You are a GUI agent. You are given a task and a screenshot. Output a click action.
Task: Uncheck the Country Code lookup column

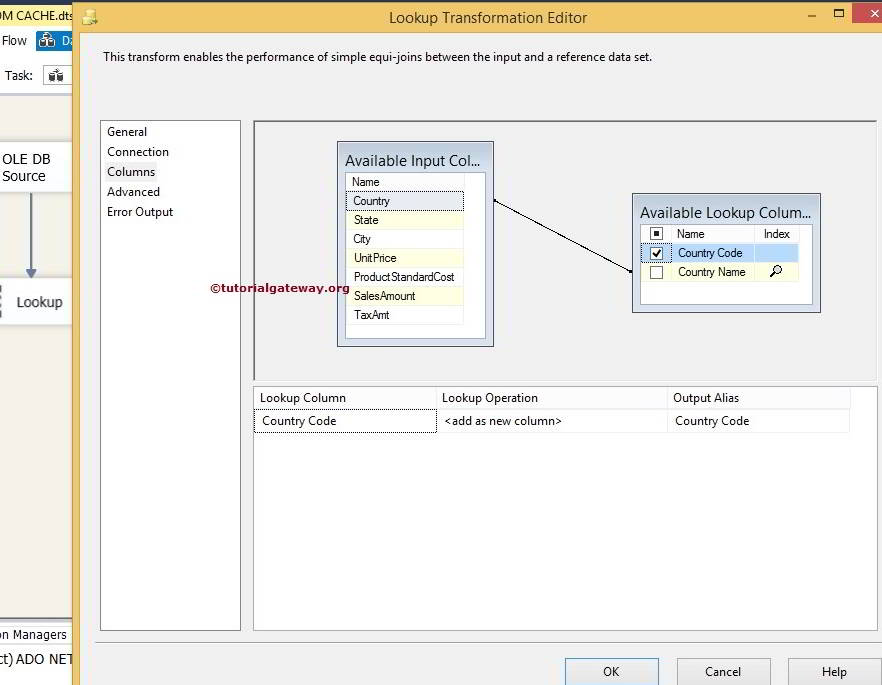[x=656, y=252]
